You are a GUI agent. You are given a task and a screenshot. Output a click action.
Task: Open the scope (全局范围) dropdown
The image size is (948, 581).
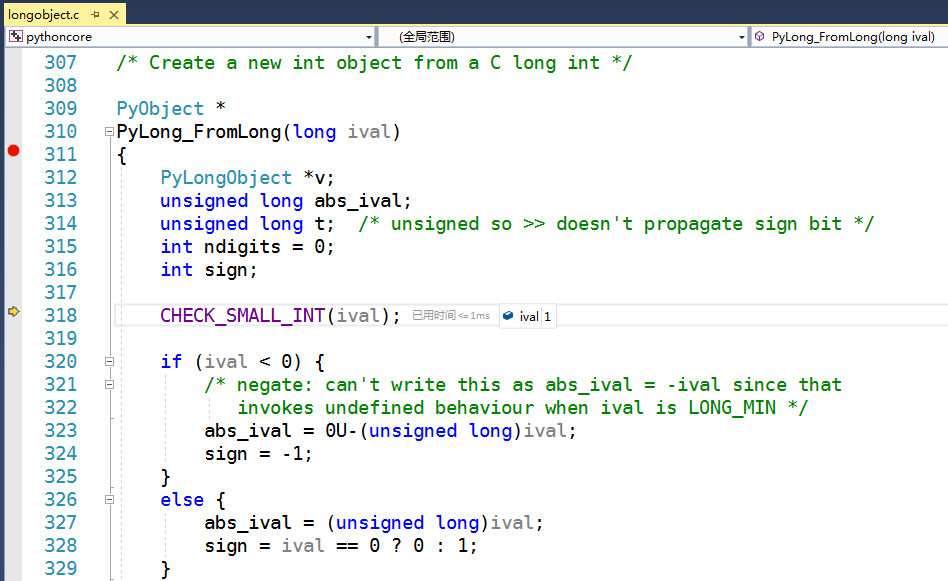[741, 37]
